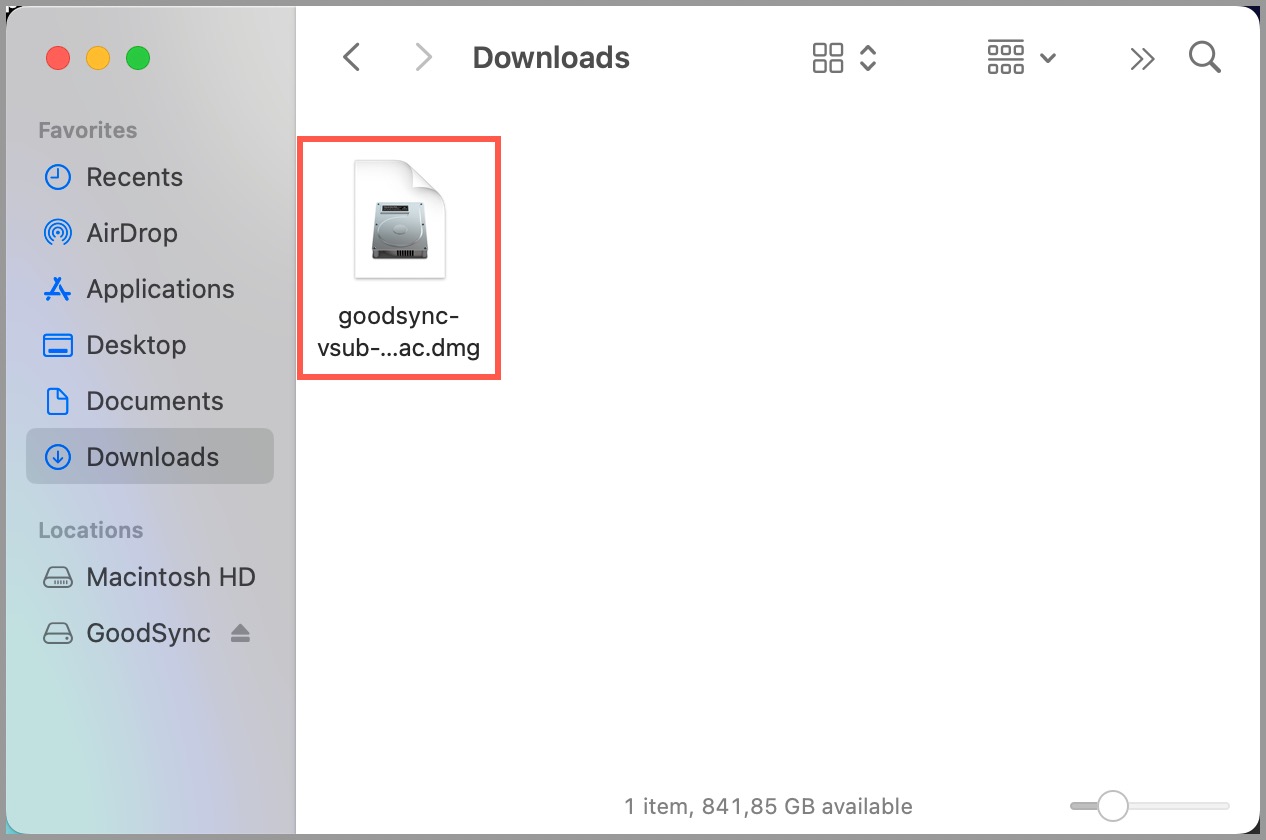
Task: Click the goodsync-vsub-...ac.dmg file name
Action: pyautogui.click(x=399, y=333)
